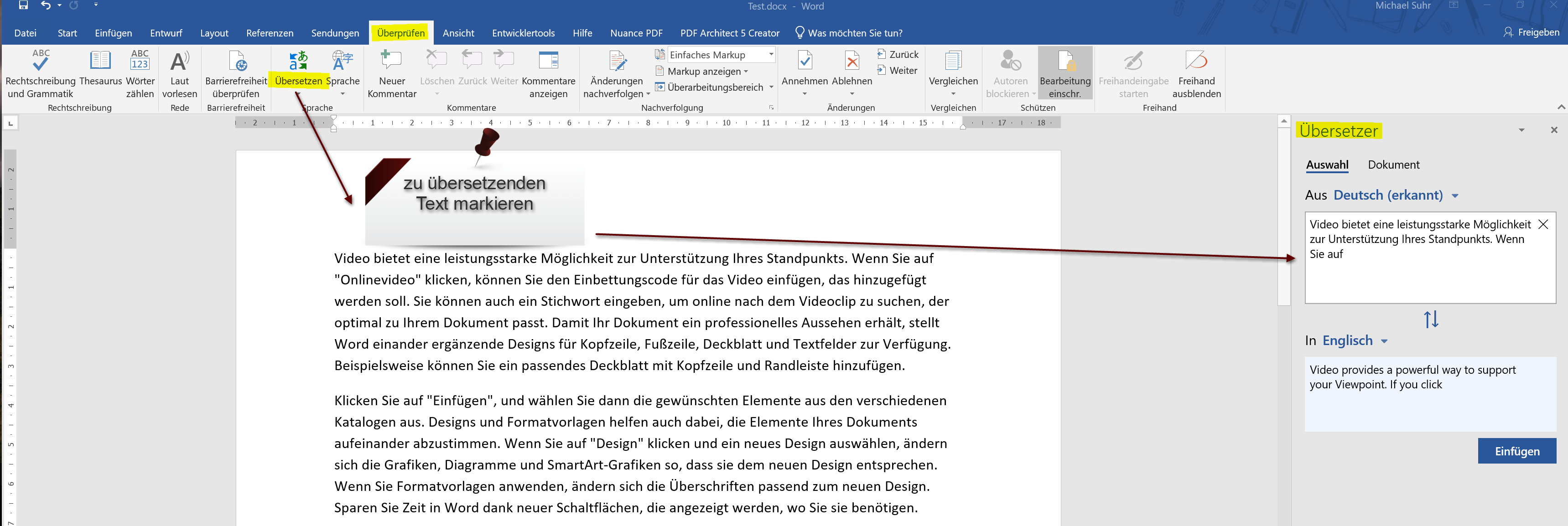Select Auswahl tab in translator pane
Screen dimensions: 1568x526
tap(1327, 165)
